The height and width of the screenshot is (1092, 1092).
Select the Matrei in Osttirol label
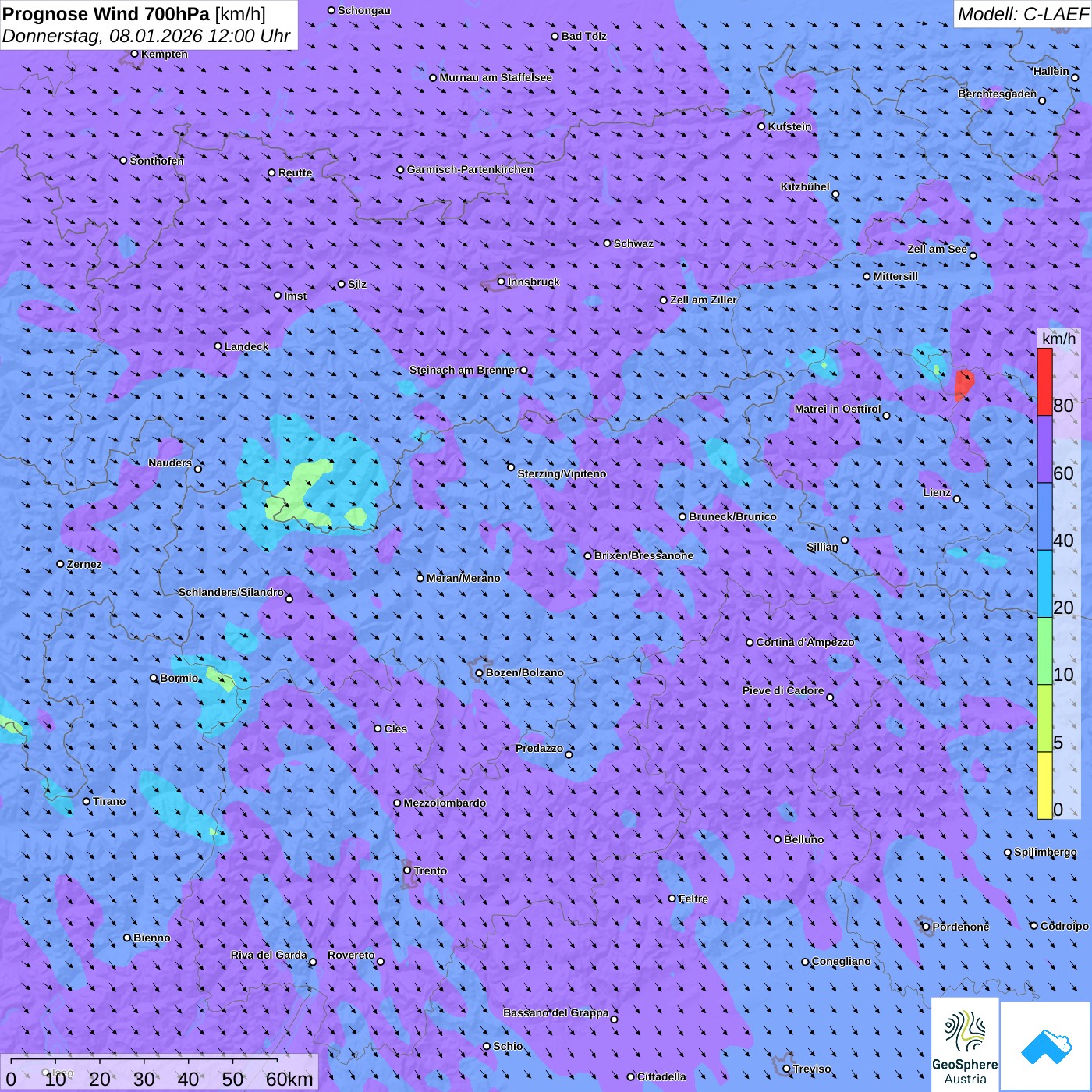838,409
